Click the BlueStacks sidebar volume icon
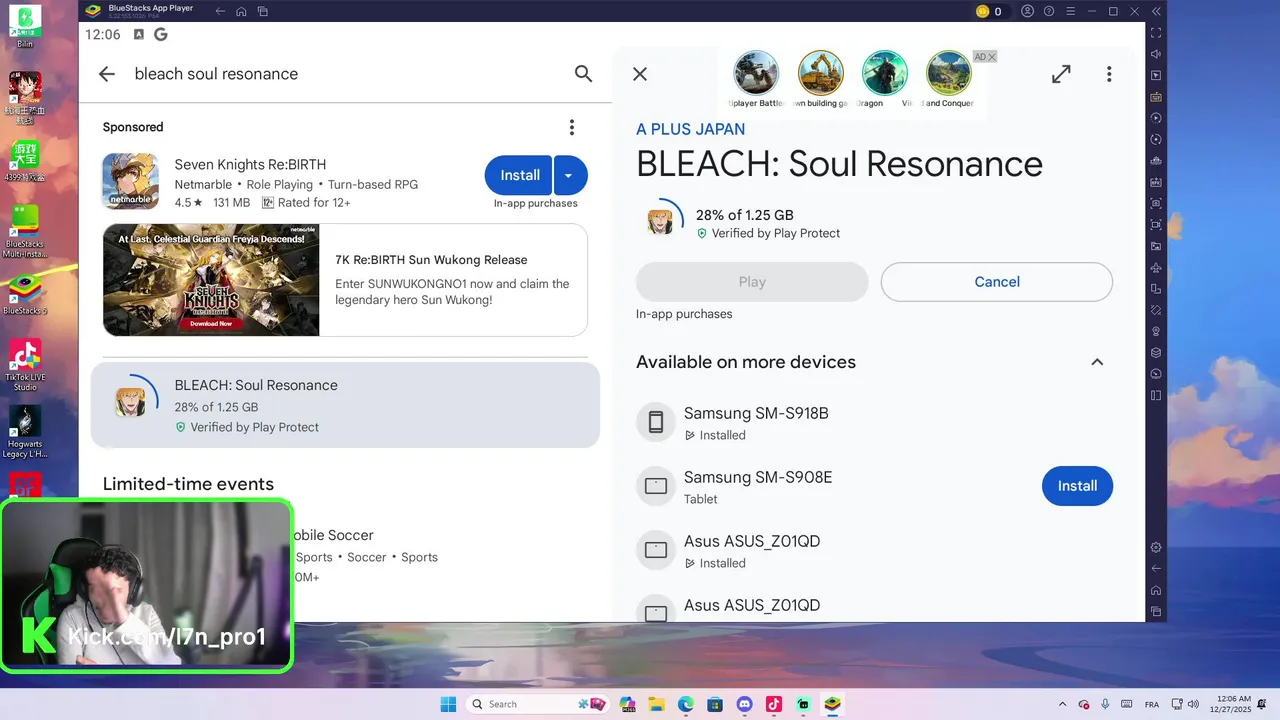 [1156, 54]
